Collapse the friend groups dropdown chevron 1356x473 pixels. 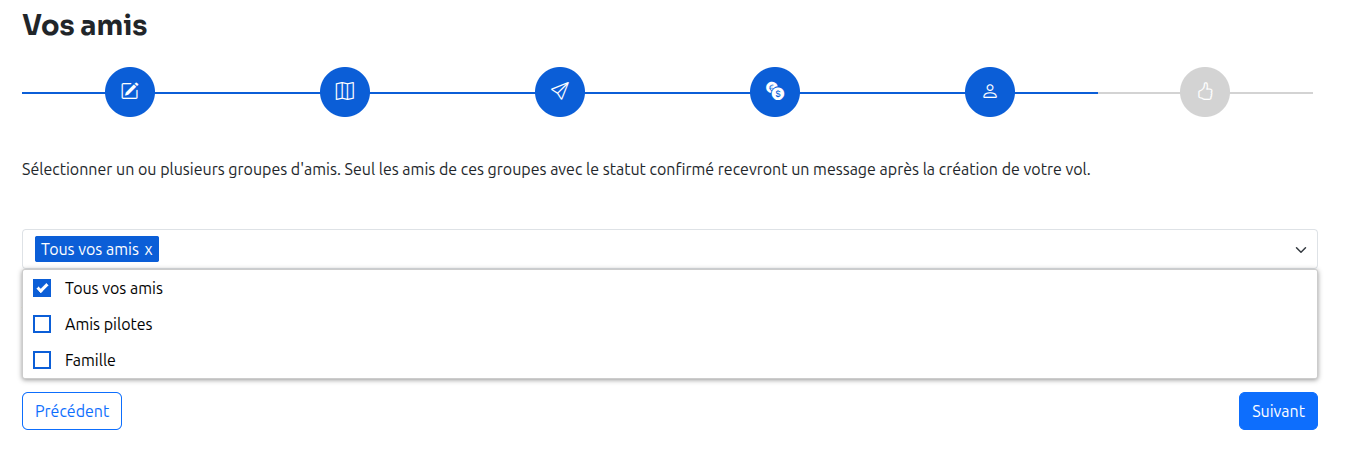coord(1301,249)
